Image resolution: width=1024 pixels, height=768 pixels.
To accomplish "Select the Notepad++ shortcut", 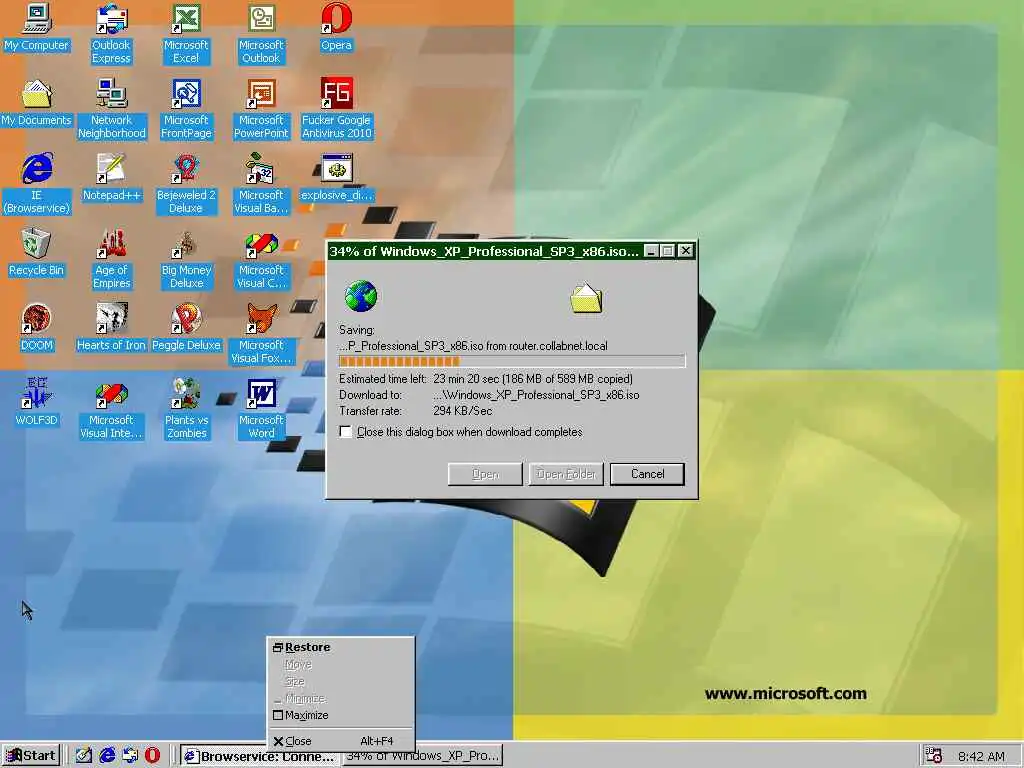I will click(111, 178).
